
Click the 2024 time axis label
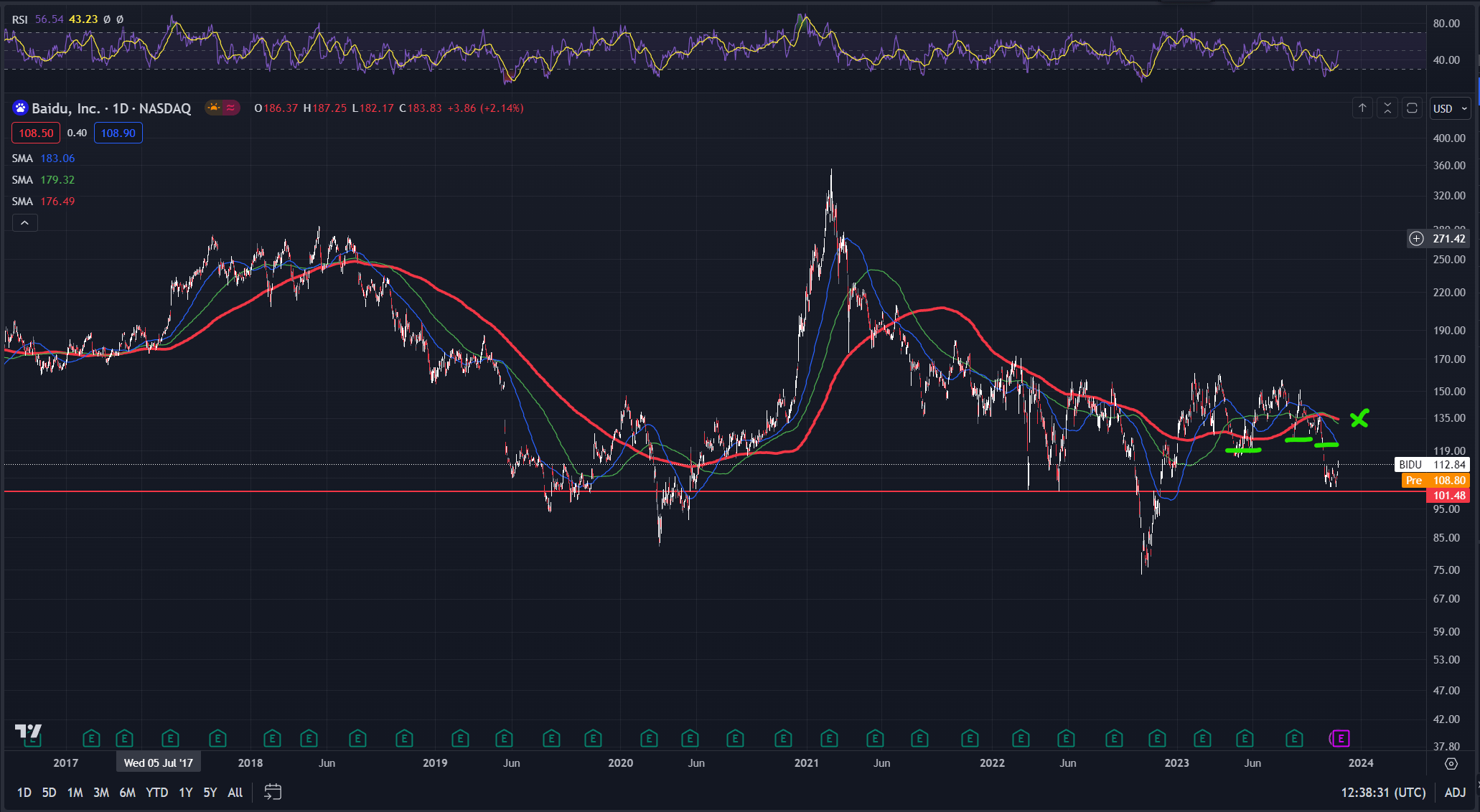coord(1362,763)
